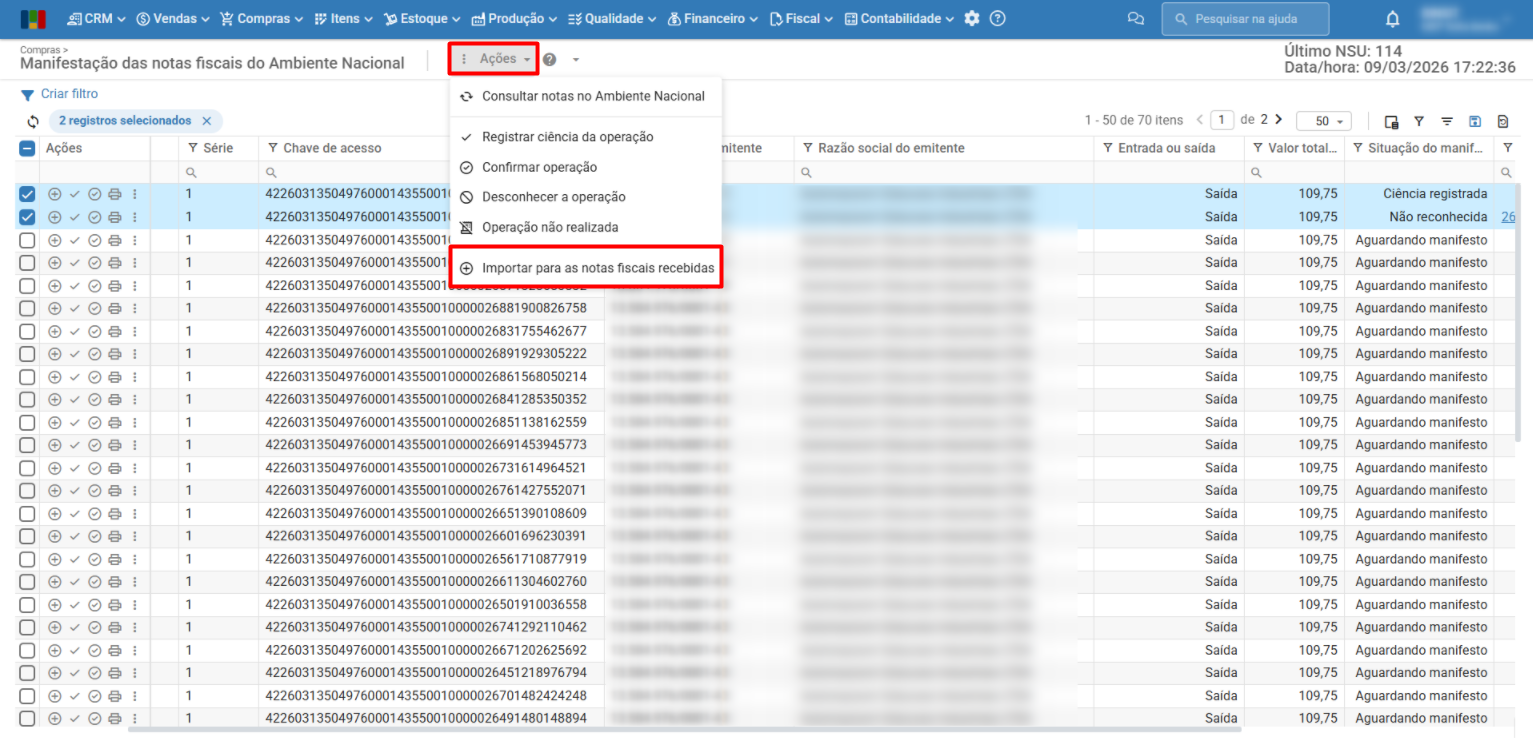1533x738 pixels.
Task: Click the filter funnel icon in grid toolbar
Action: coord(1419,121)
